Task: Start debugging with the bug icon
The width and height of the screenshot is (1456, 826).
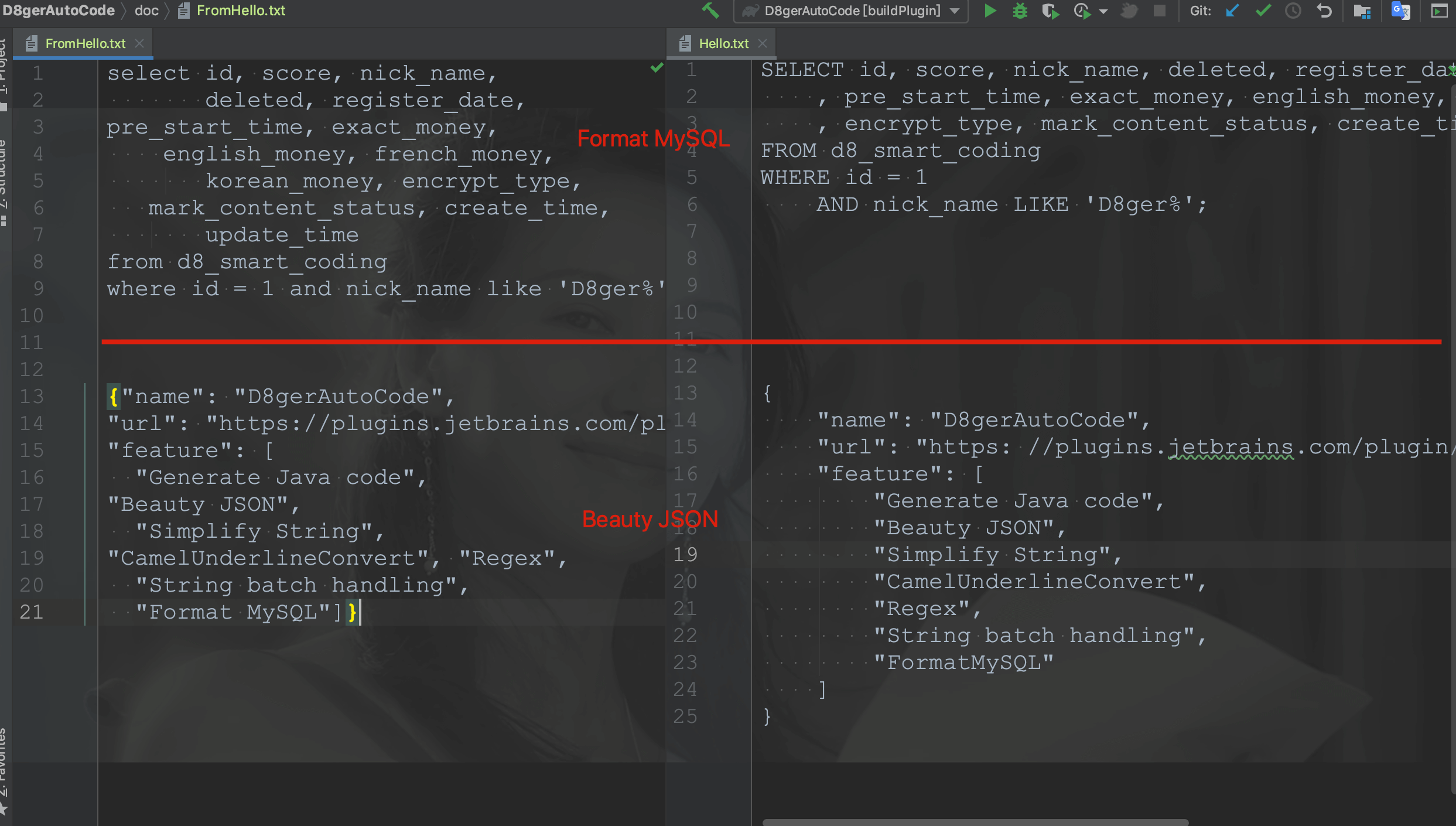Action: point(1020,11)
